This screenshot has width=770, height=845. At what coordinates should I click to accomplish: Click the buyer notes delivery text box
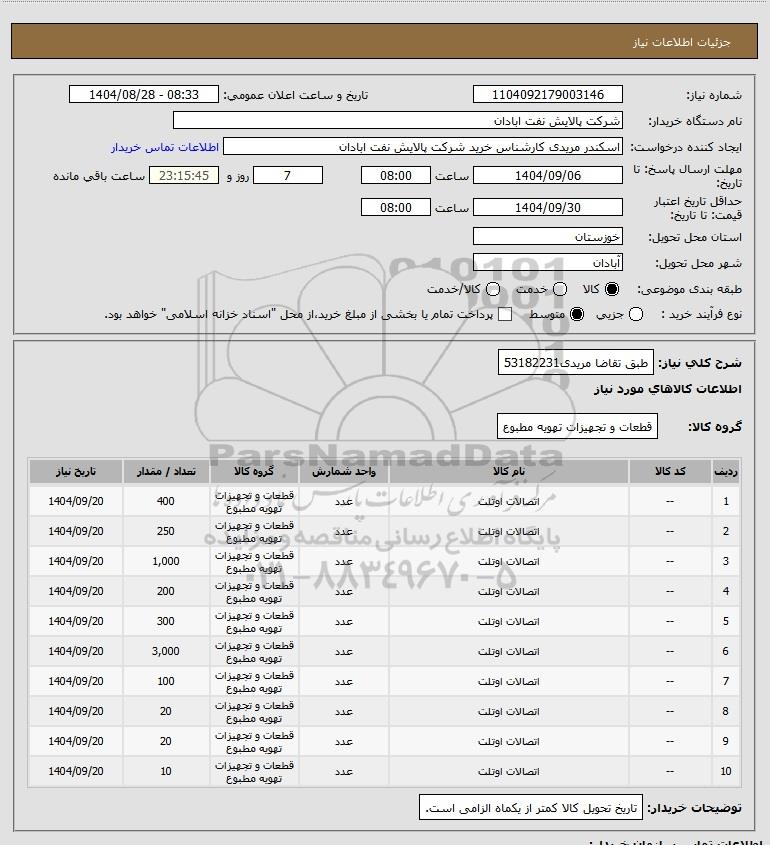tap(531, 808)
